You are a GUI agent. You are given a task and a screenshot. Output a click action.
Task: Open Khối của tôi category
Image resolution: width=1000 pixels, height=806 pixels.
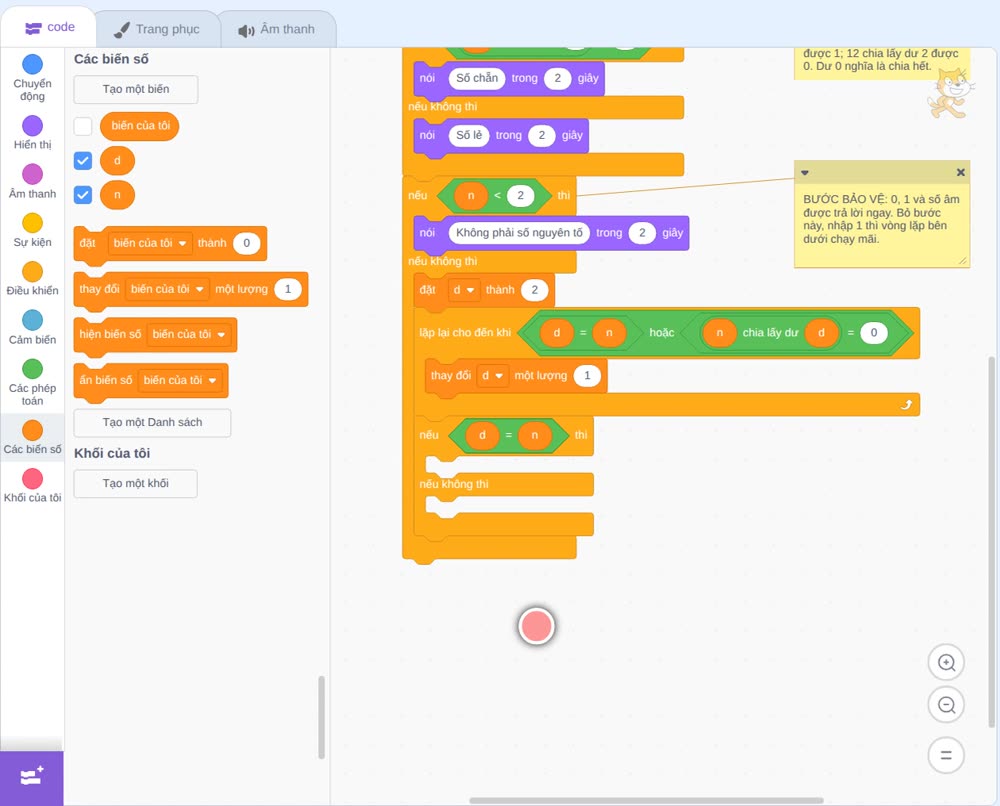point(33,486)
